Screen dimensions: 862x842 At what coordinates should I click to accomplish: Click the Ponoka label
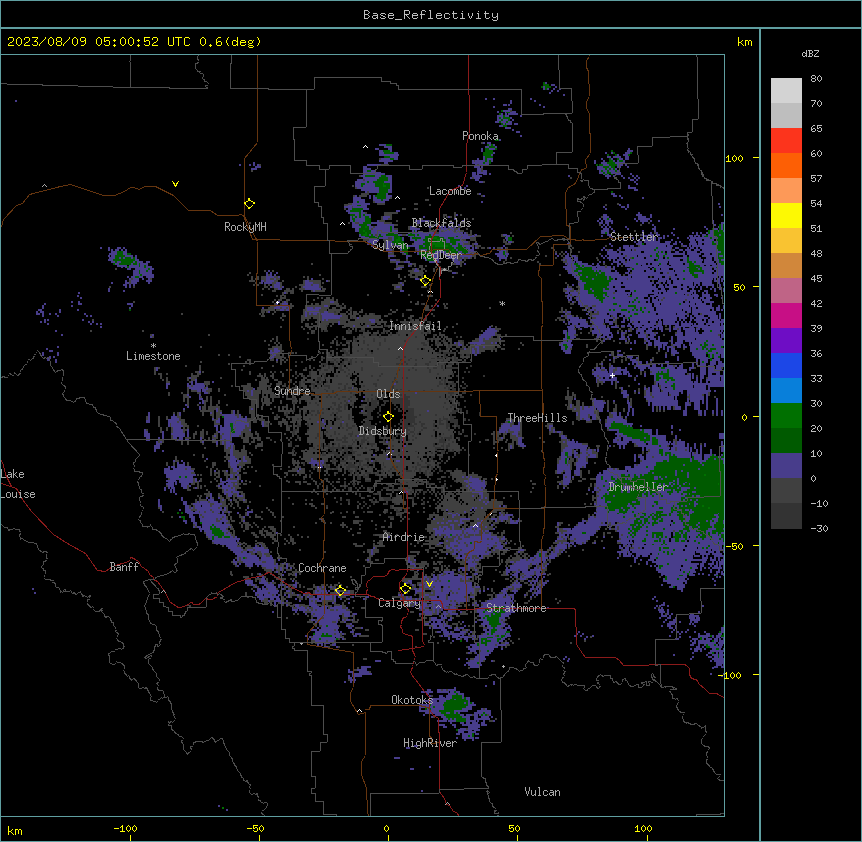[480, 136]
